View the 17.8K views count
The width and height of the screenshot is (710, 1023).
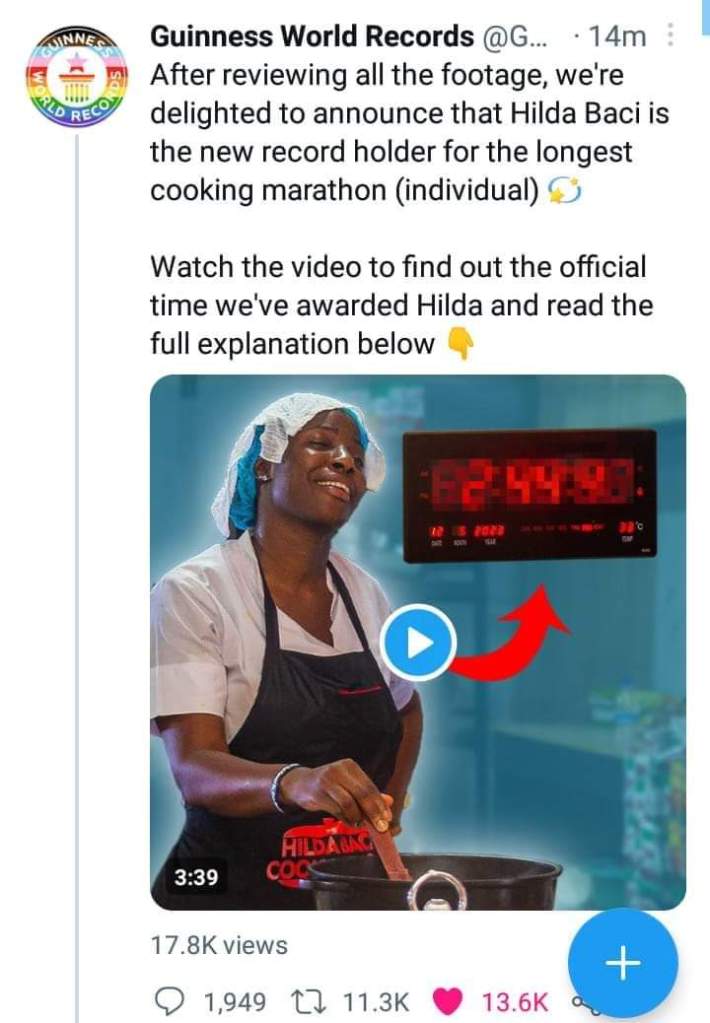[x=219, y=945]
